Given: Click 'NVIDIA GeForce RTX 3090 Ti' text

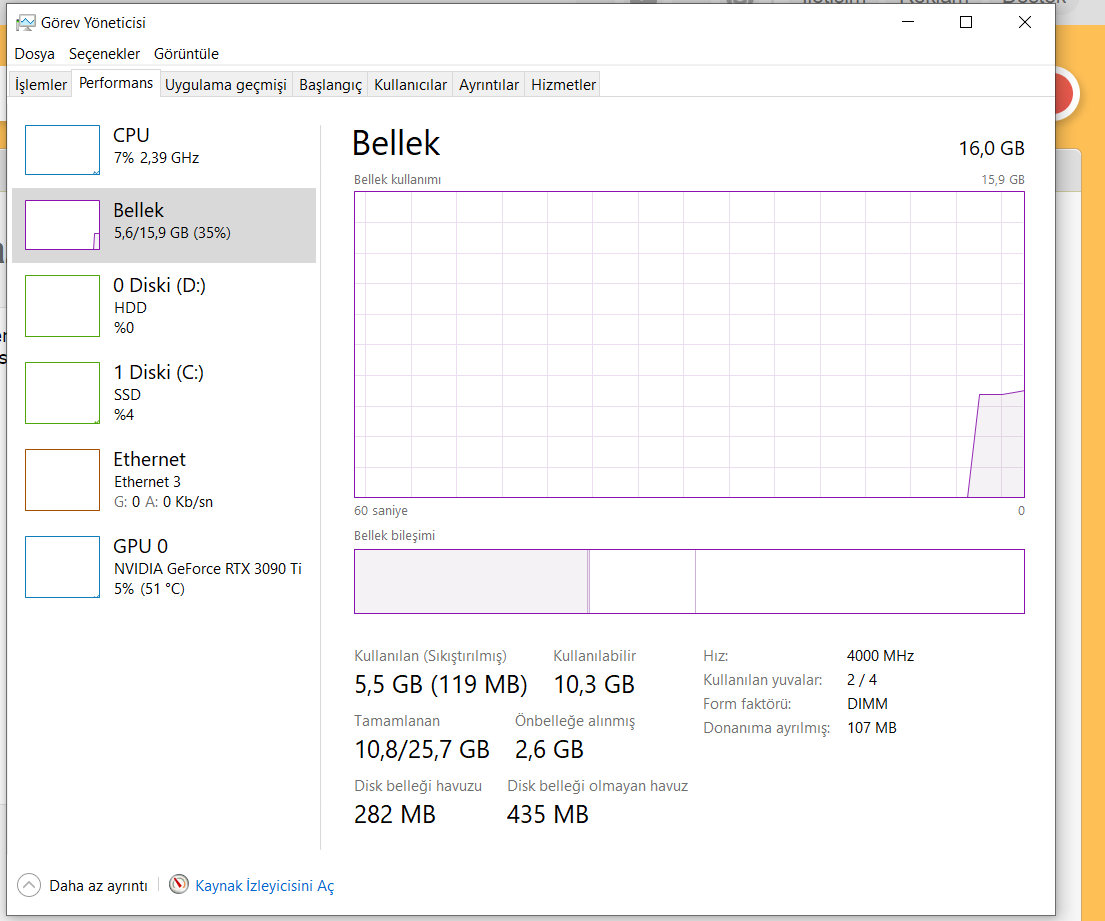Looking at the screenshot, I should [x=208, y=569].
